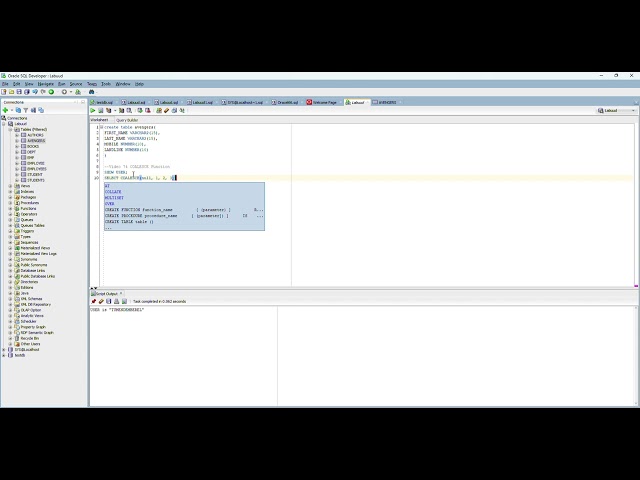Click the green Back navigation circle icon
Screen dimensions: 640x480
(51, 92)
